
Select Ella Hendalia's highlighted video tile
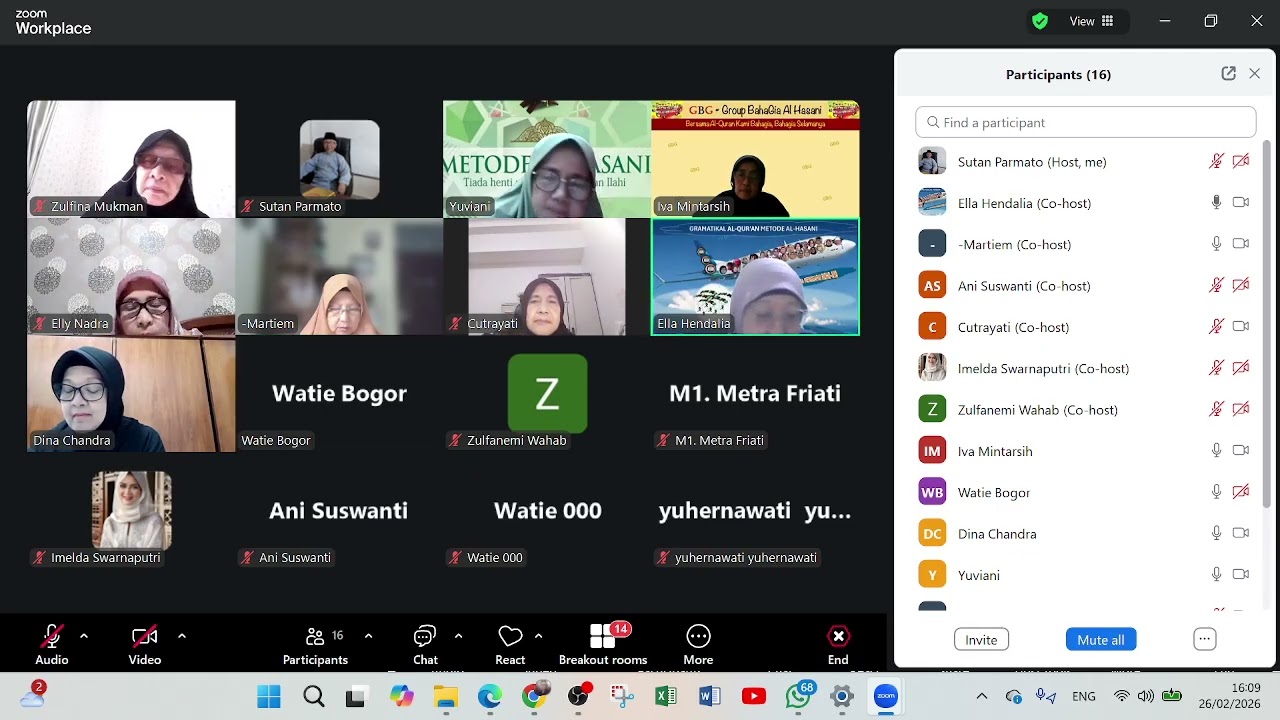pos(755,277)
